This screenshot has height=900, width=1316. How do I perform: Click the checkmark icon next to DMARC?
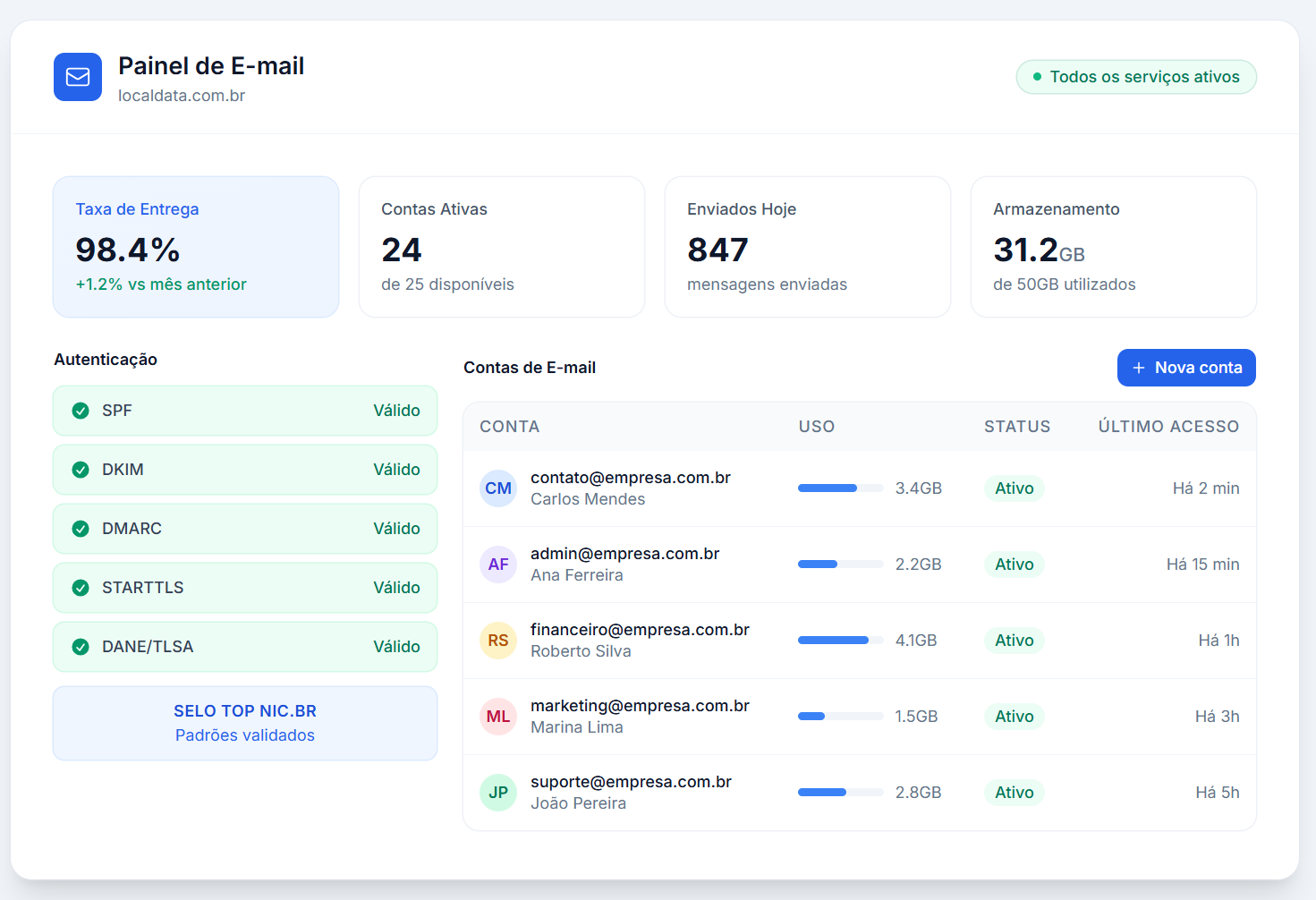(81, 528)
